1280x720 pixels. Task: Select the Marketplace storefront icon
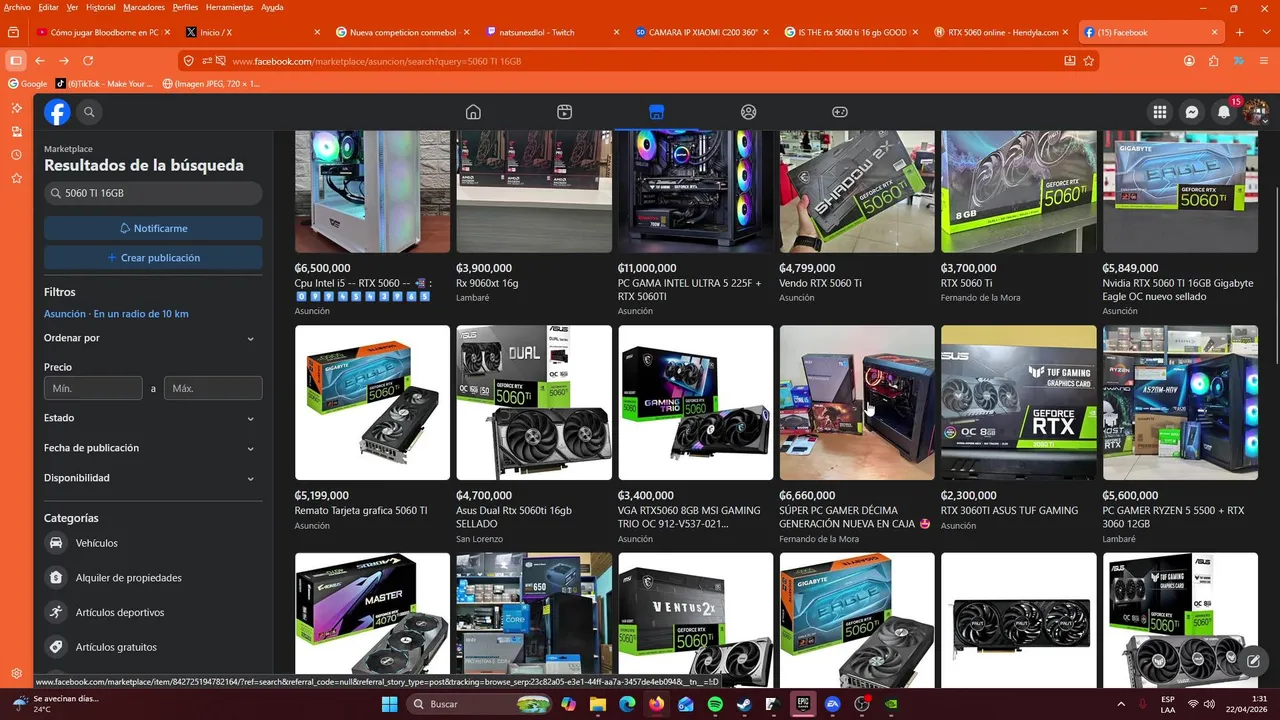pyautogui.click(x=656, y=112)
